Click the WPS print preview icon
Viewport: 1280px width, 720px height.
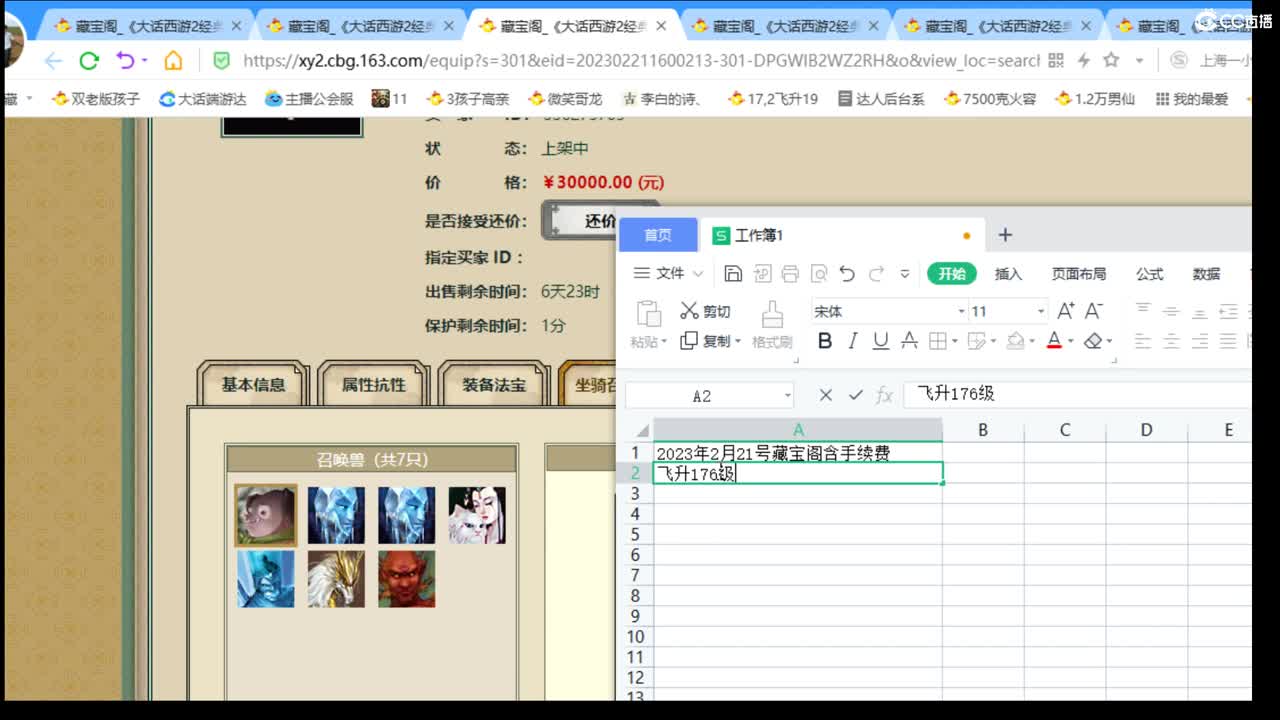click(x=819, y=273)
